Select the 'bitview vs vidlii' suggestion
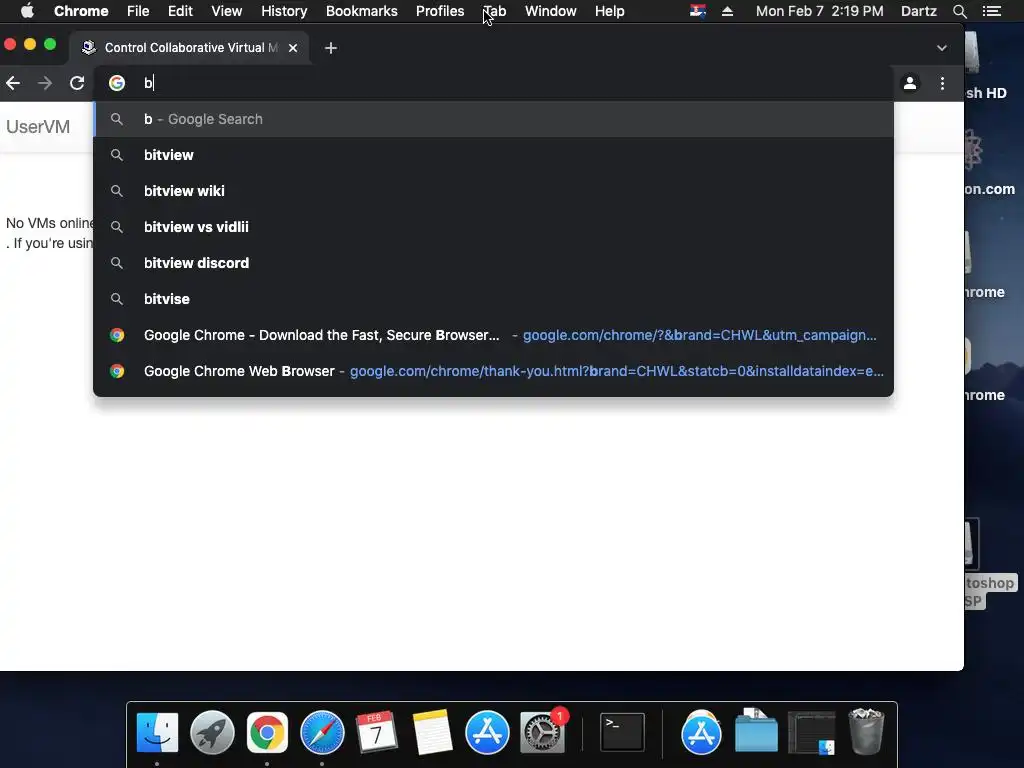Image resolution: width=1024 pixels, height=768 pixels. 494,227
